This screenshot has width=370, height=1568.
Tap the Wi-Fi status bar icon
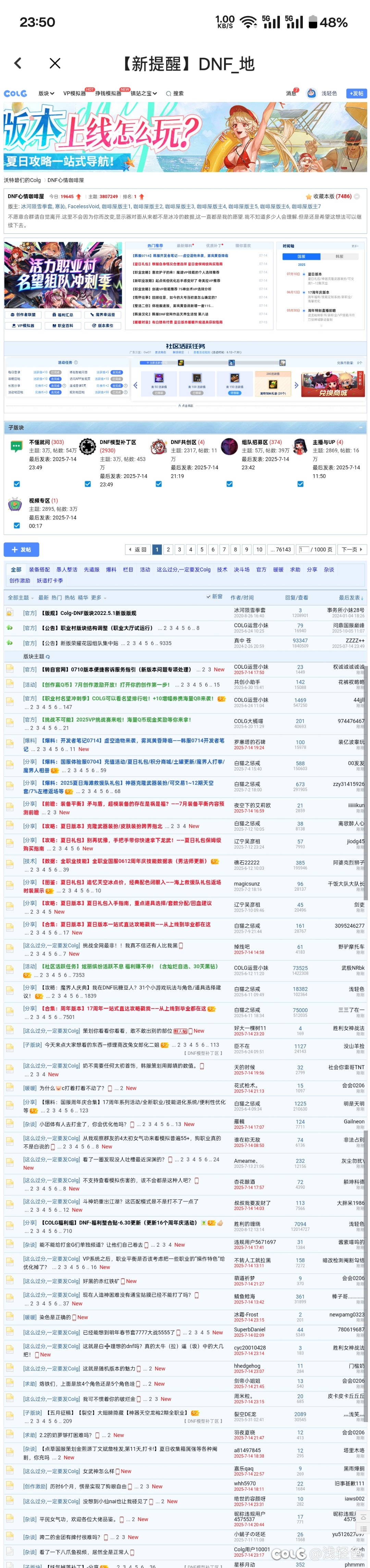[248, 23]
